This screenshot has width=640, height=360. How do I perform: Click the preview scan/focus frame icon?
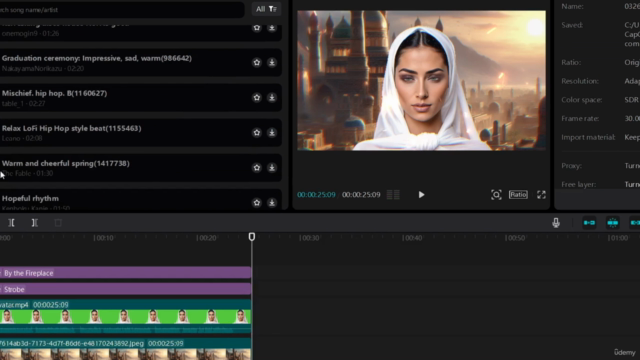pyautogui.click(x=496, y=195)
